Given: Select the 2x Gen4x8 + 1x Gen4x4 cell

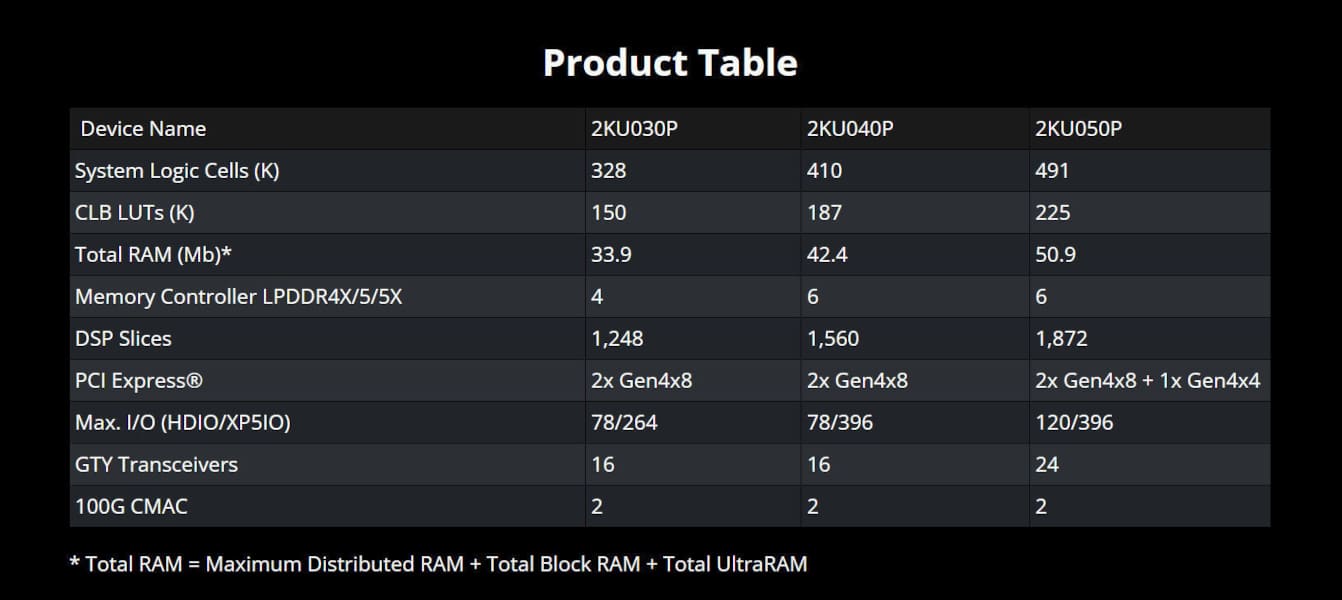Looking at the screenshot, I should coord(1147,381).
